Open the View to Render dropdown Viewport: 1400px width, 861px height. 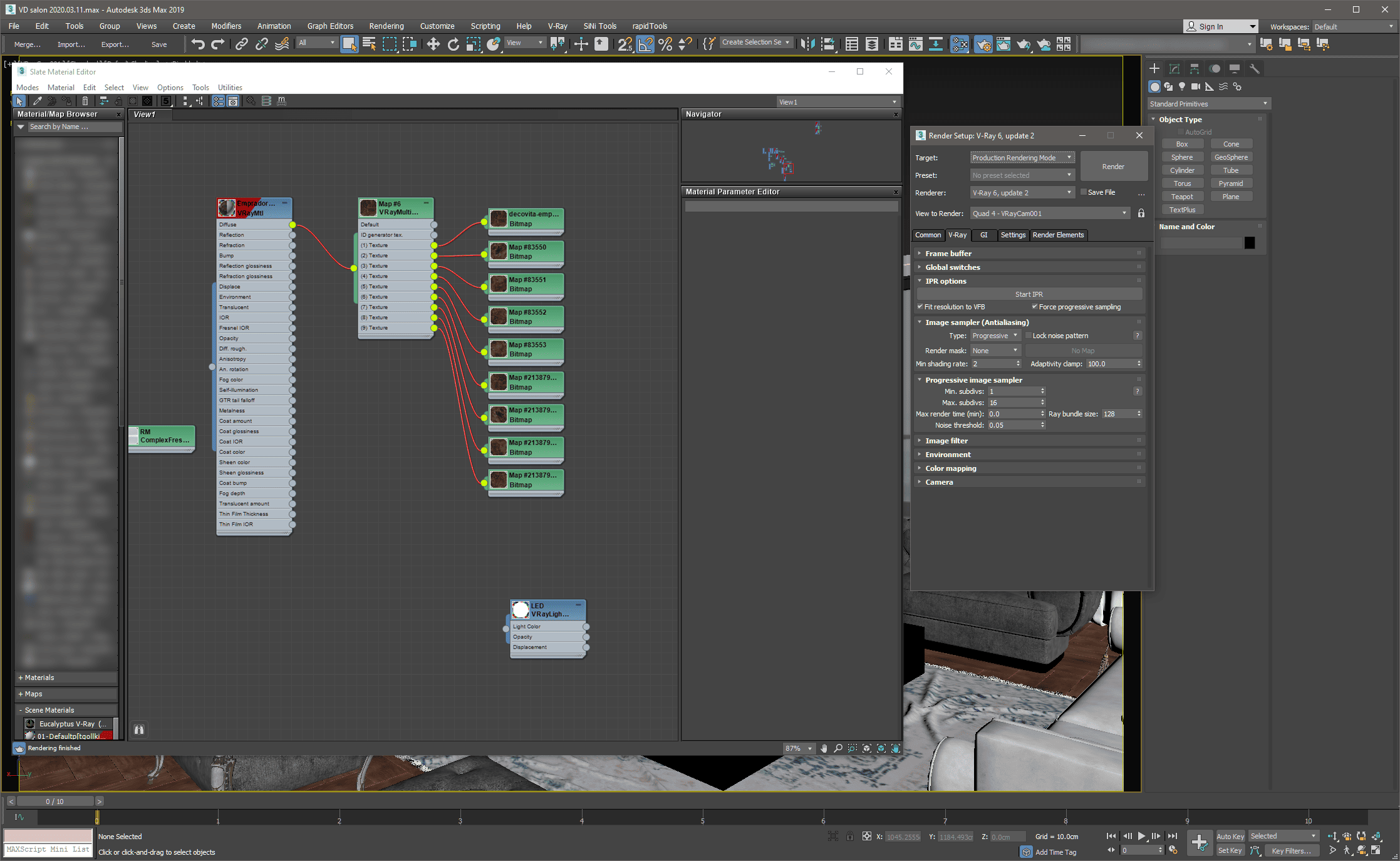[1050, 214]
